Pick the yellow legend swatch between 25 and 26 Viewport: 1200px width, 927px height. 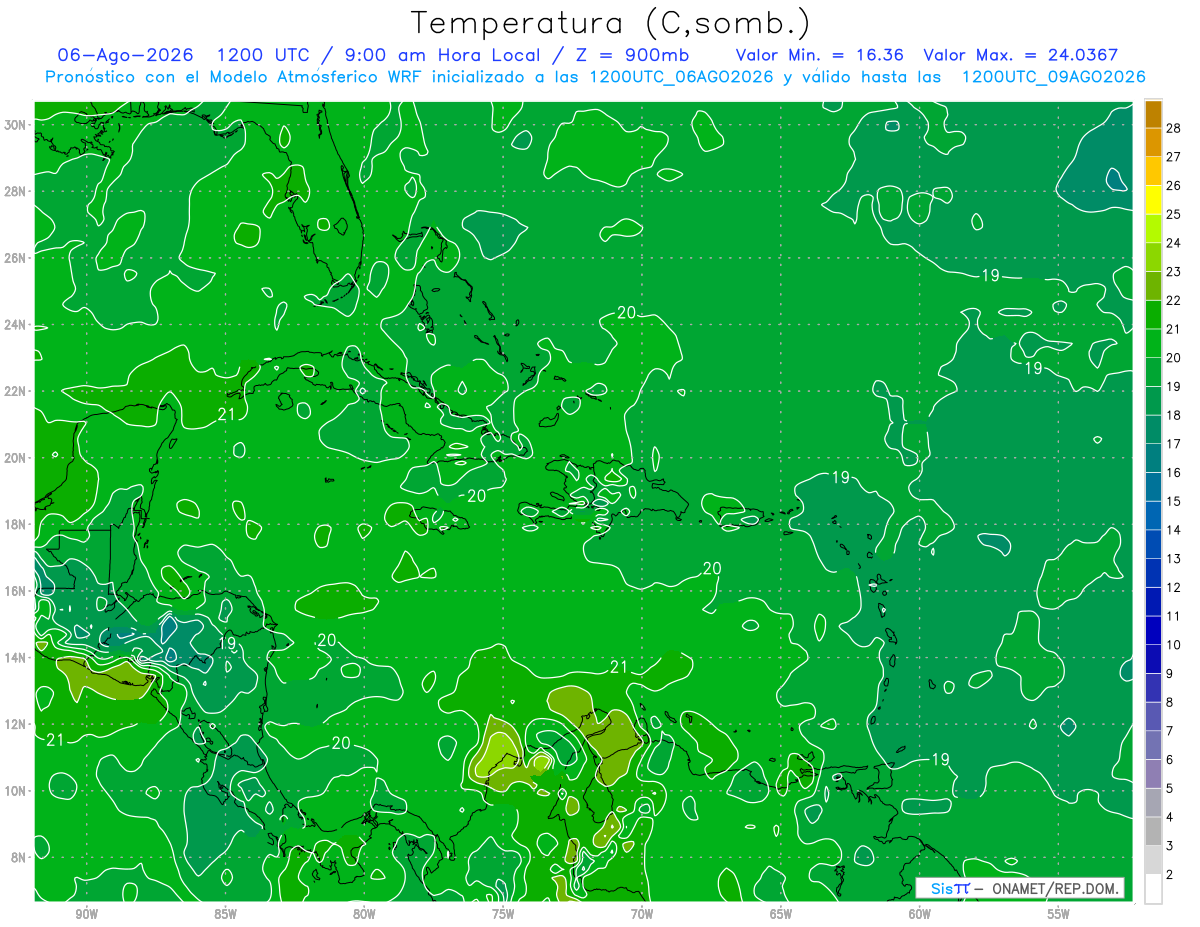pyautogui.click(x=1153, y=200)
